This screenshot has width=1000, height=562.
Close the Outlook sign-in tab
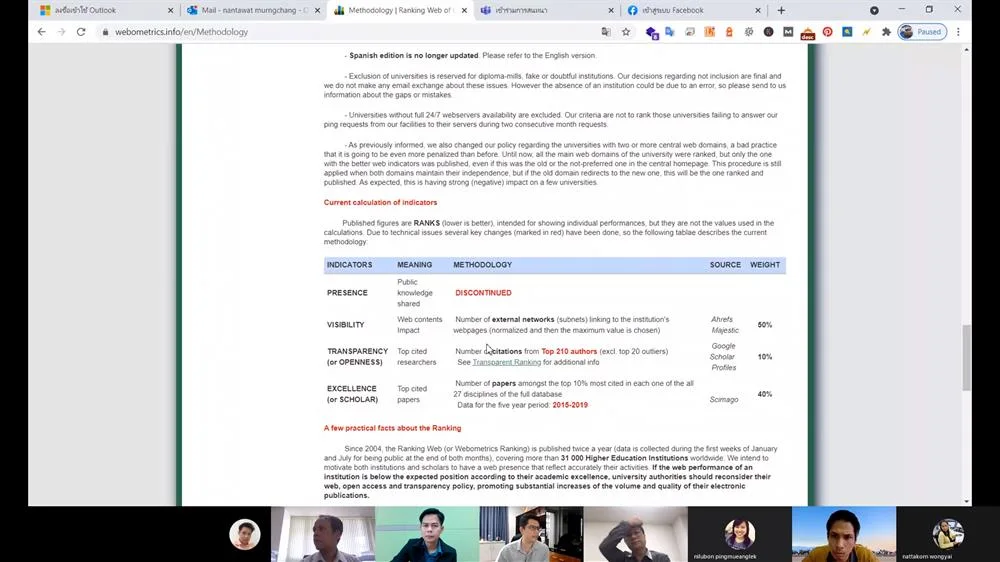[x=170, y=10]
